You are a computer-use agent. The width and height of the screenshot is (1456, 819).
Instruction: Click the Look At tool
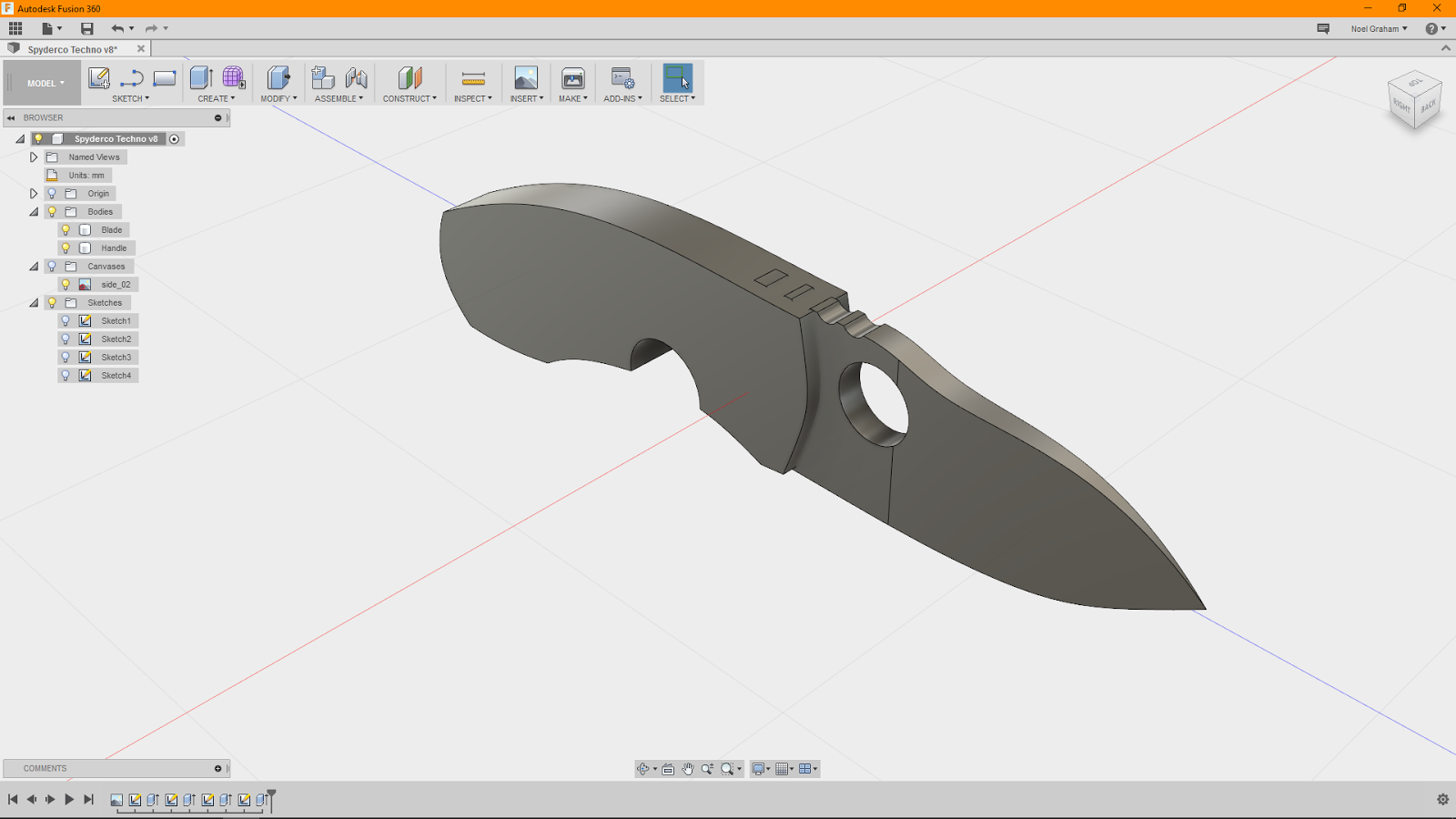pyautogui.click(x=668, y=769)
